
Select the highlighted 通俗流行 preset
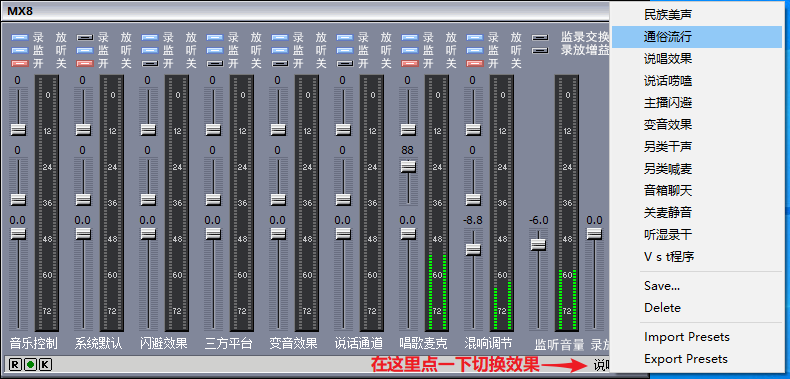pos(697,37)
